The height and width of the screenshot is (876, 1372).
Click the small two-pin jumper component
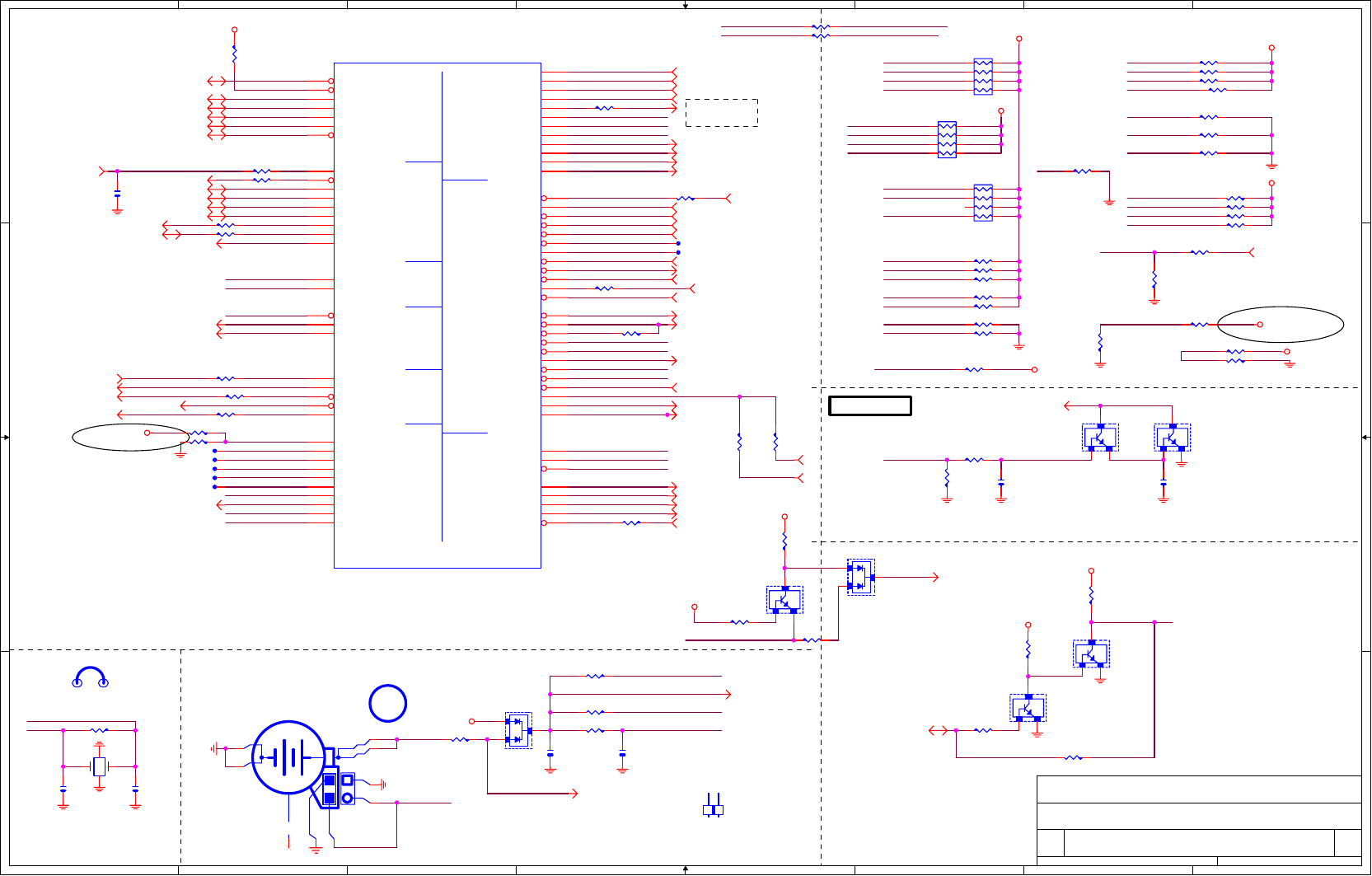click(x=713, y=806)
